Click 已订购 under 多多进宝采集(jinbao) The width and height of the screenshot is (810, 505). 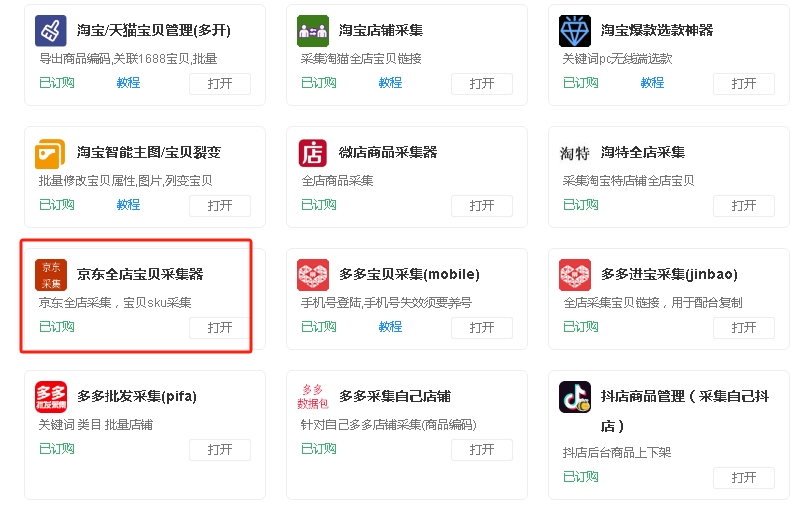[x=581, y=327]
